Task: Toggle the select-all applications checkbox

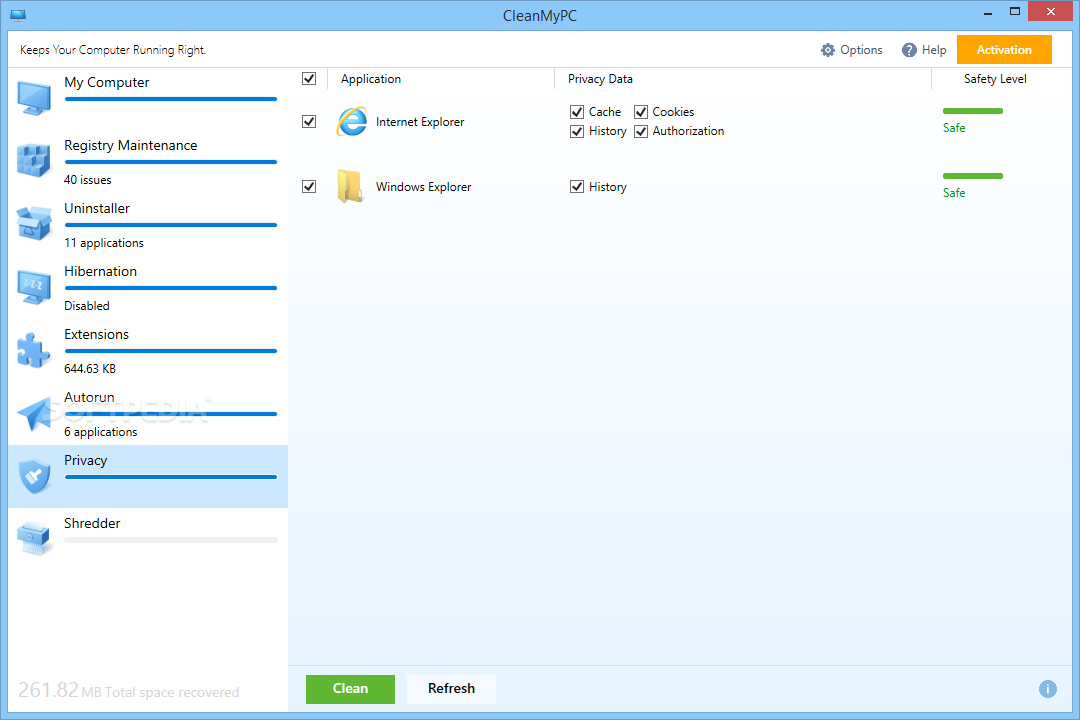Action: click(309, 79)
